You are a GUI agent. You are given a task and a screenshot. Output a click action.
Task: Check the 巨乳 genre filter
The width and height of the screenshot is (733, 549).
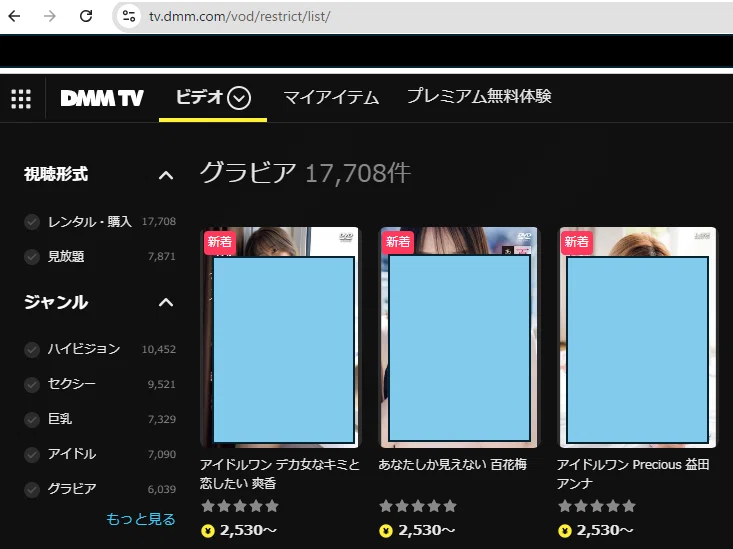click(32, 419)
